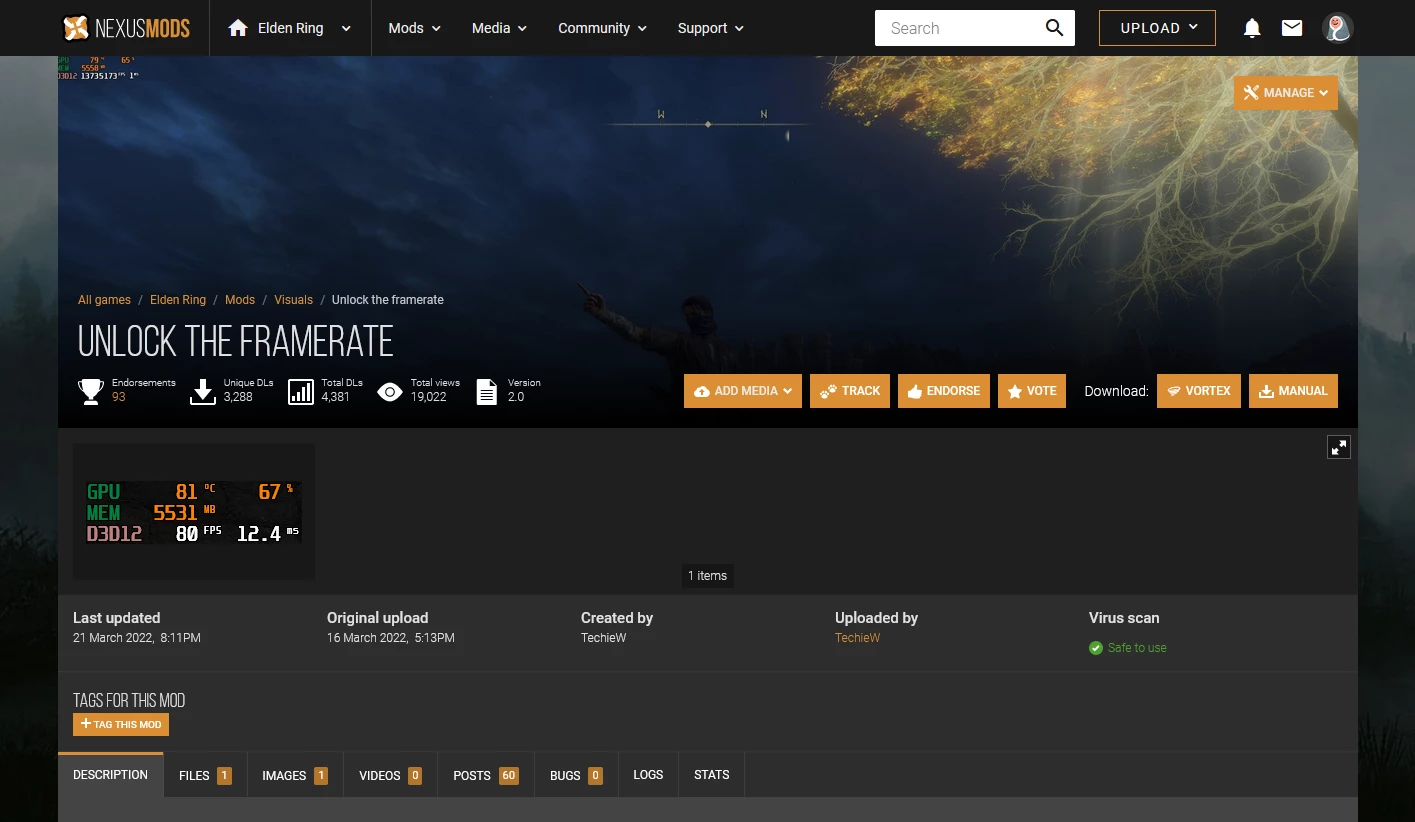Image resolution: width=1415 pixels, height=822 pixels.
Task: Open the Mods menu
Action: [414, 28]
